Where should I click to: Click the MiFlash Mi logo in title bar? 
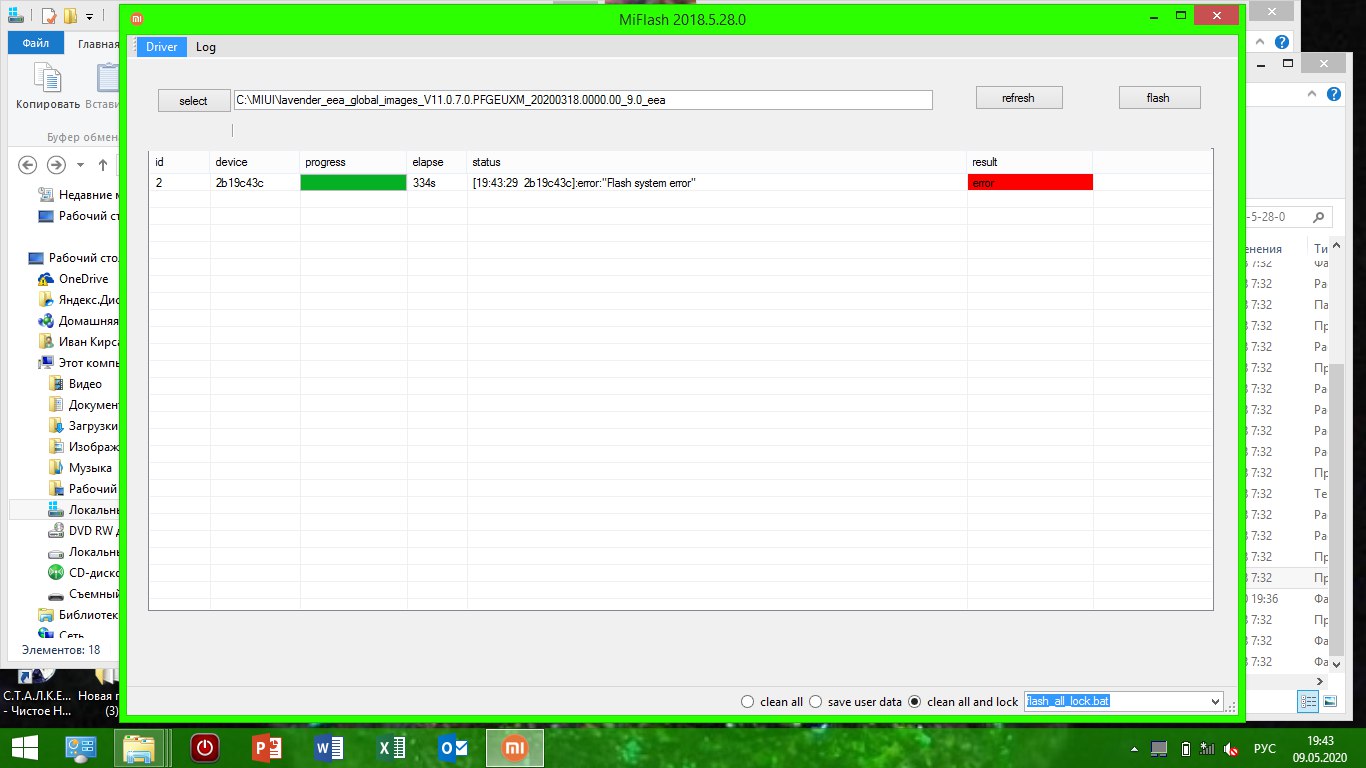click(x=138, y=18)
